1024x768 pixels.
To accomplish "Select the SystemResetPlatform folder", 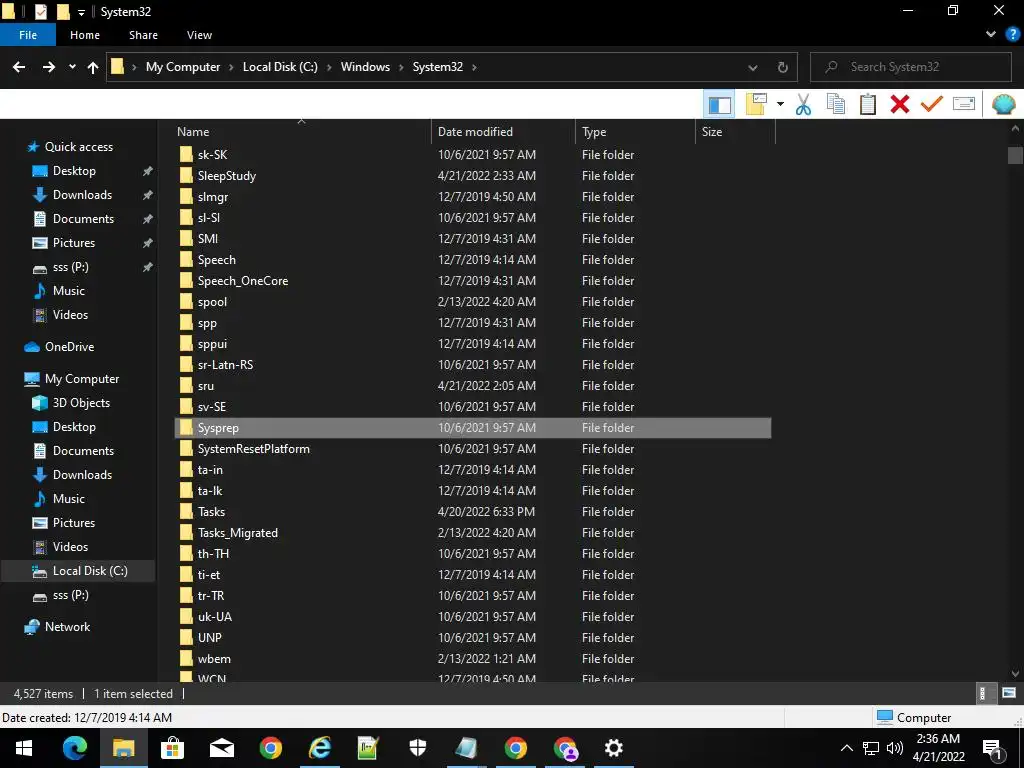I will point(253,449).
